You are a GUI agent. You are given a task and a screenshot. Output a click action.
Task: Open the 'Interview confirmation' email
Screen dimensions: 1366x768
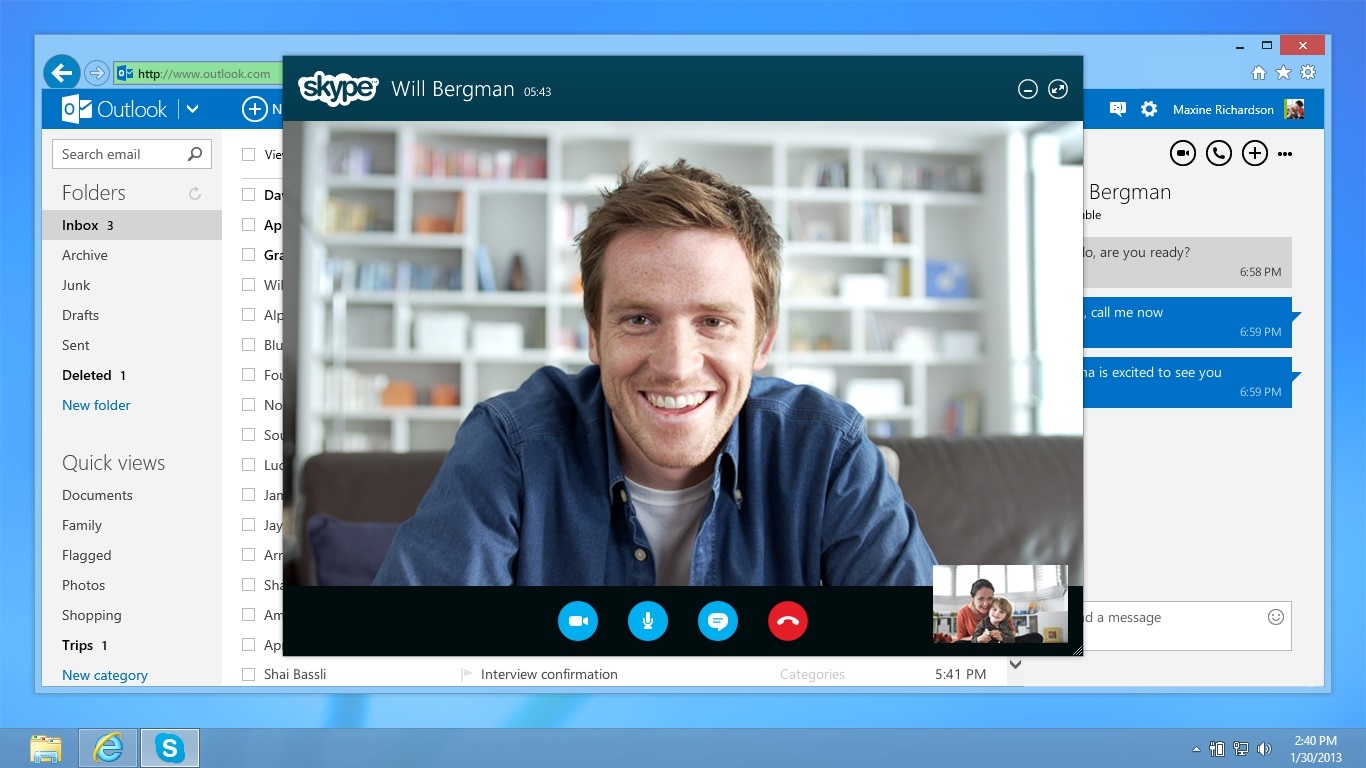coord(549,675)
